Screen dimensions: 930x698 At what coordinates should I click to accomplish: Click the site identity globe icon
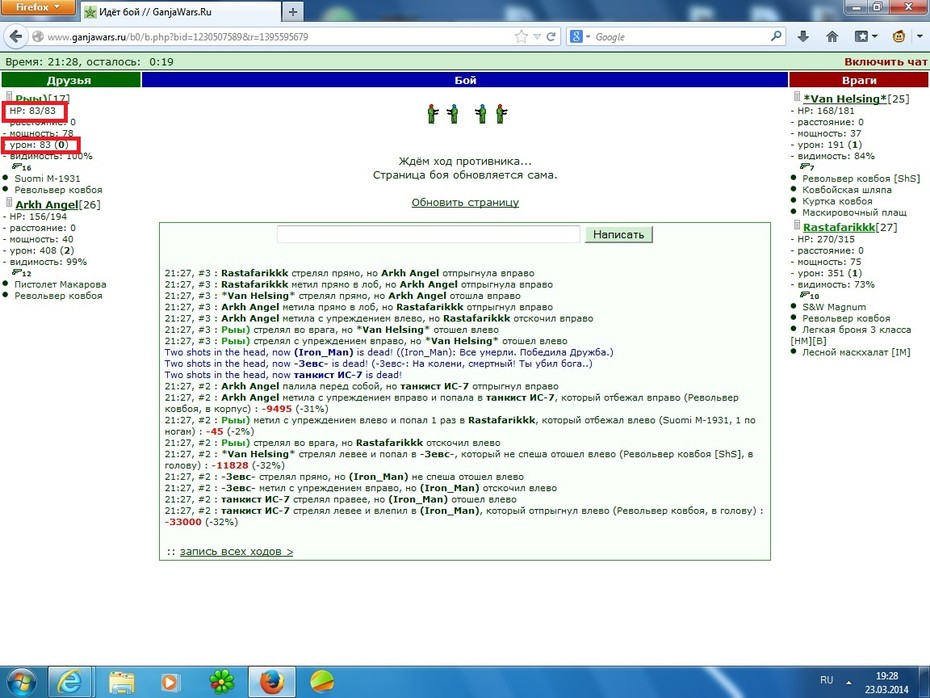[x=37, y=37]
